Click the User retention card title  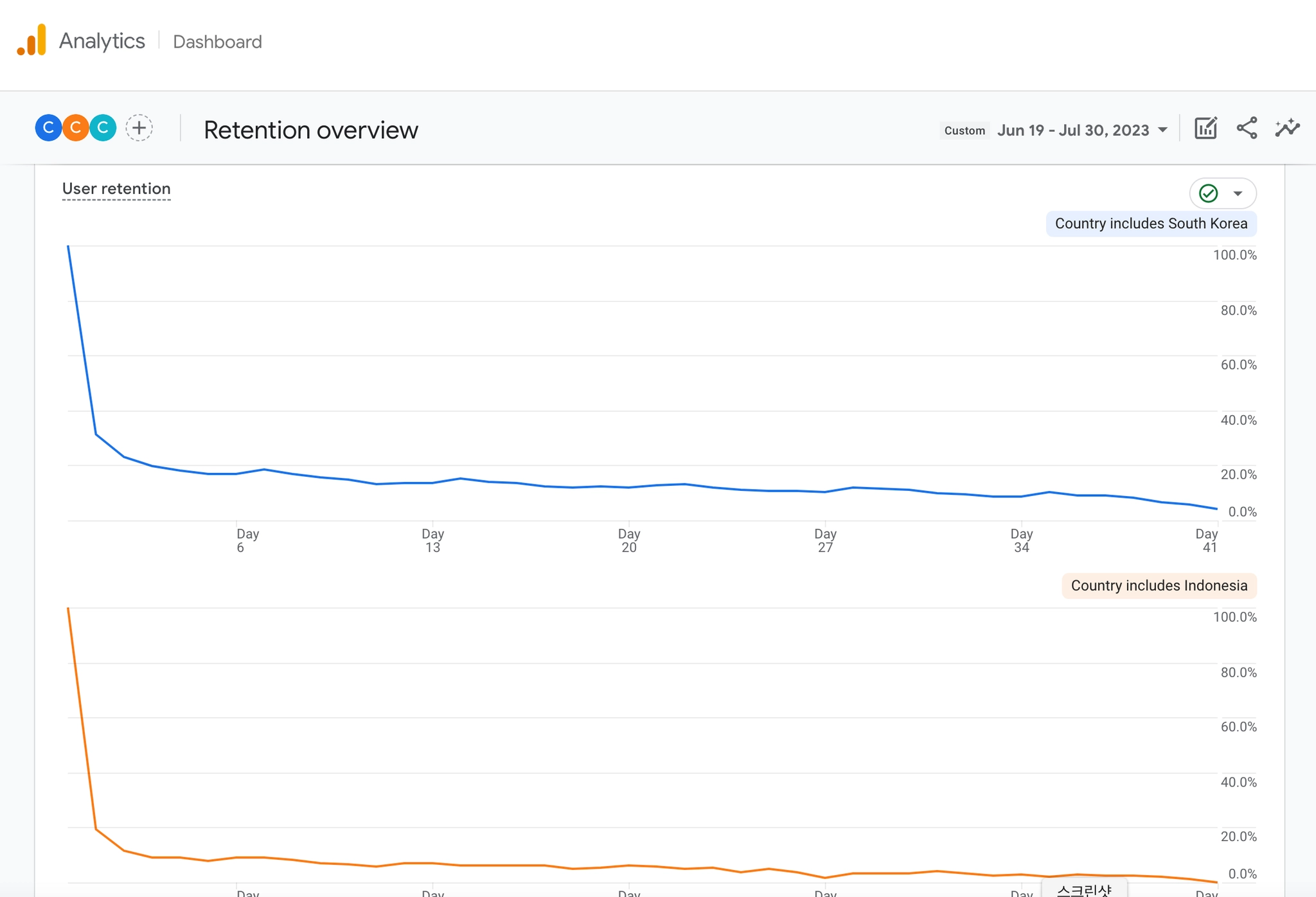[x=116, y=189]
